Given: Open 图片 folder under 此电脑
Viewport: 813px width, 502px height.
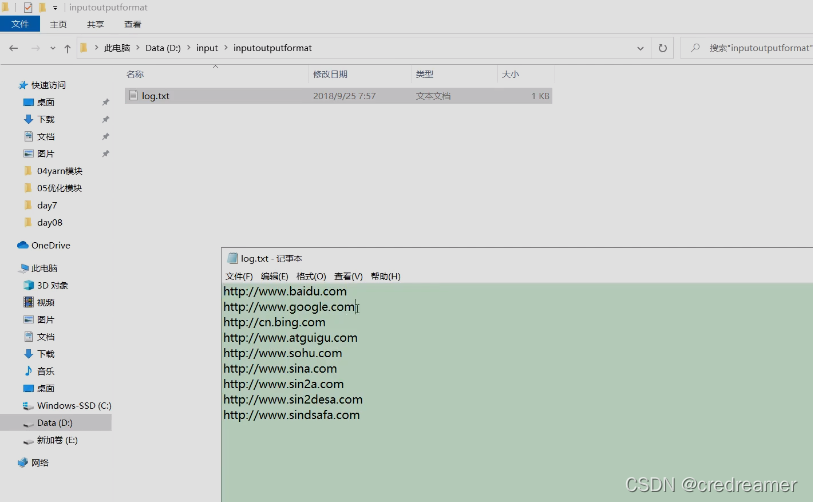Looking at the screenshot, I should point(46,319).
